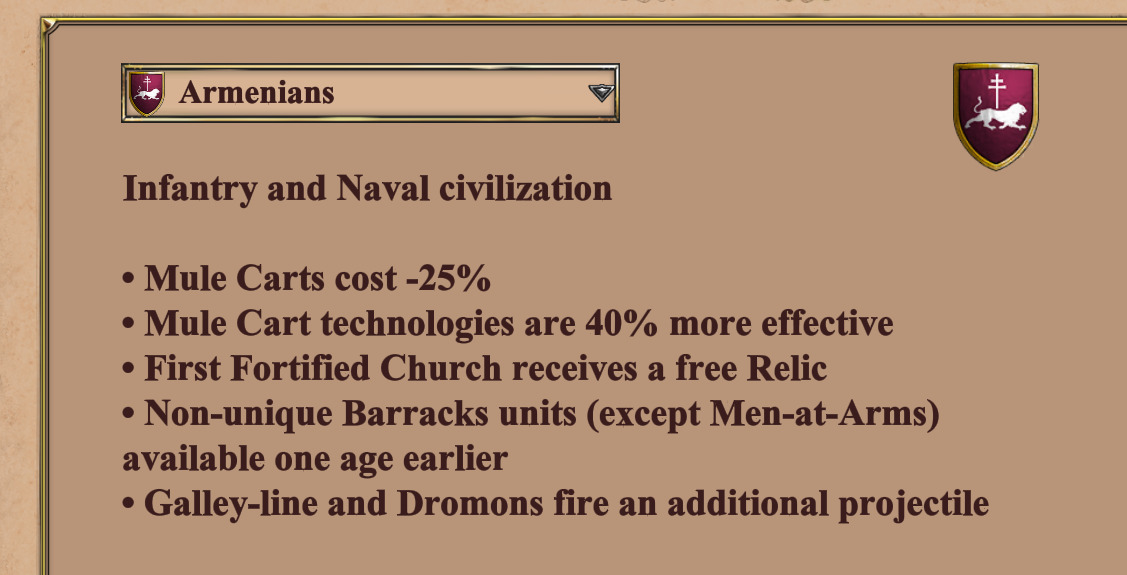Click the "Mule Cart technologies" phrase
Image resolution: width=1127 pixels, height=575 pixels.
pos(328,324)
